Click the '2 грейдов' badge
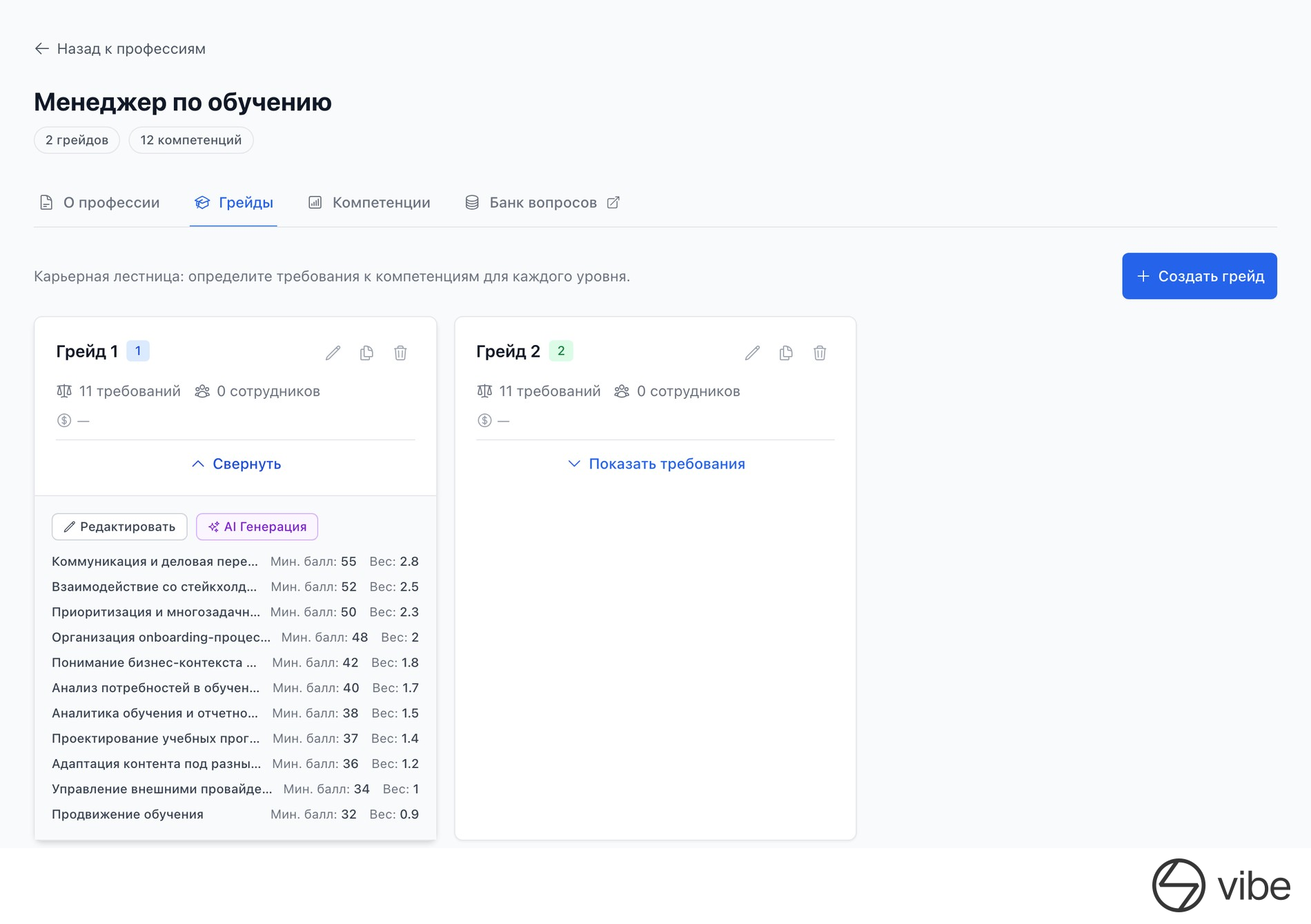The image size is (1311, 924). (77, 140)
